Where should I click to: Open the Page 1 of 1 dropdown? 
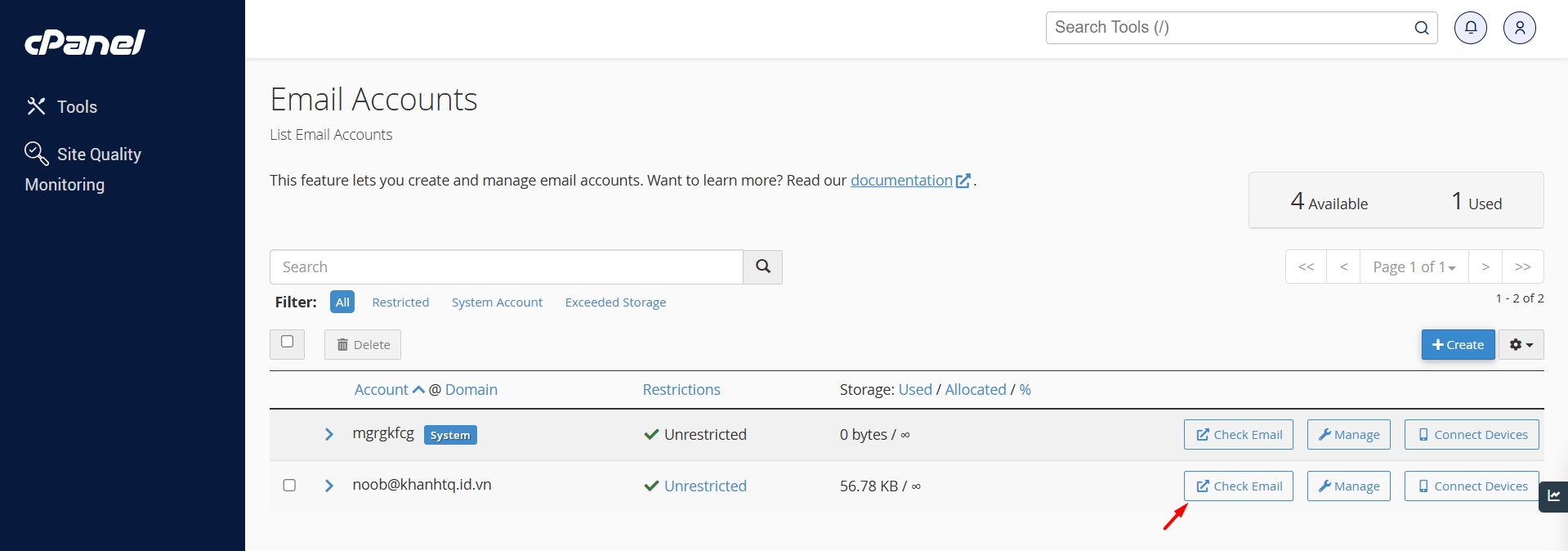[x=1414, y=267]
